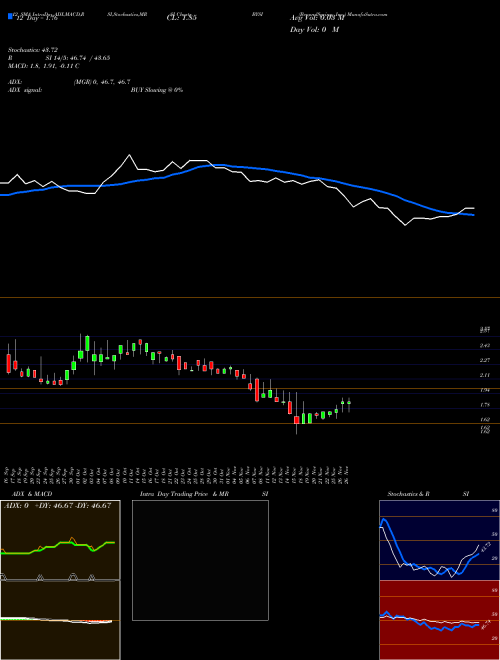Click the 'SI 14/3: 46.74 / 48.65' value

pyautogui.click(x=78, y=58)
